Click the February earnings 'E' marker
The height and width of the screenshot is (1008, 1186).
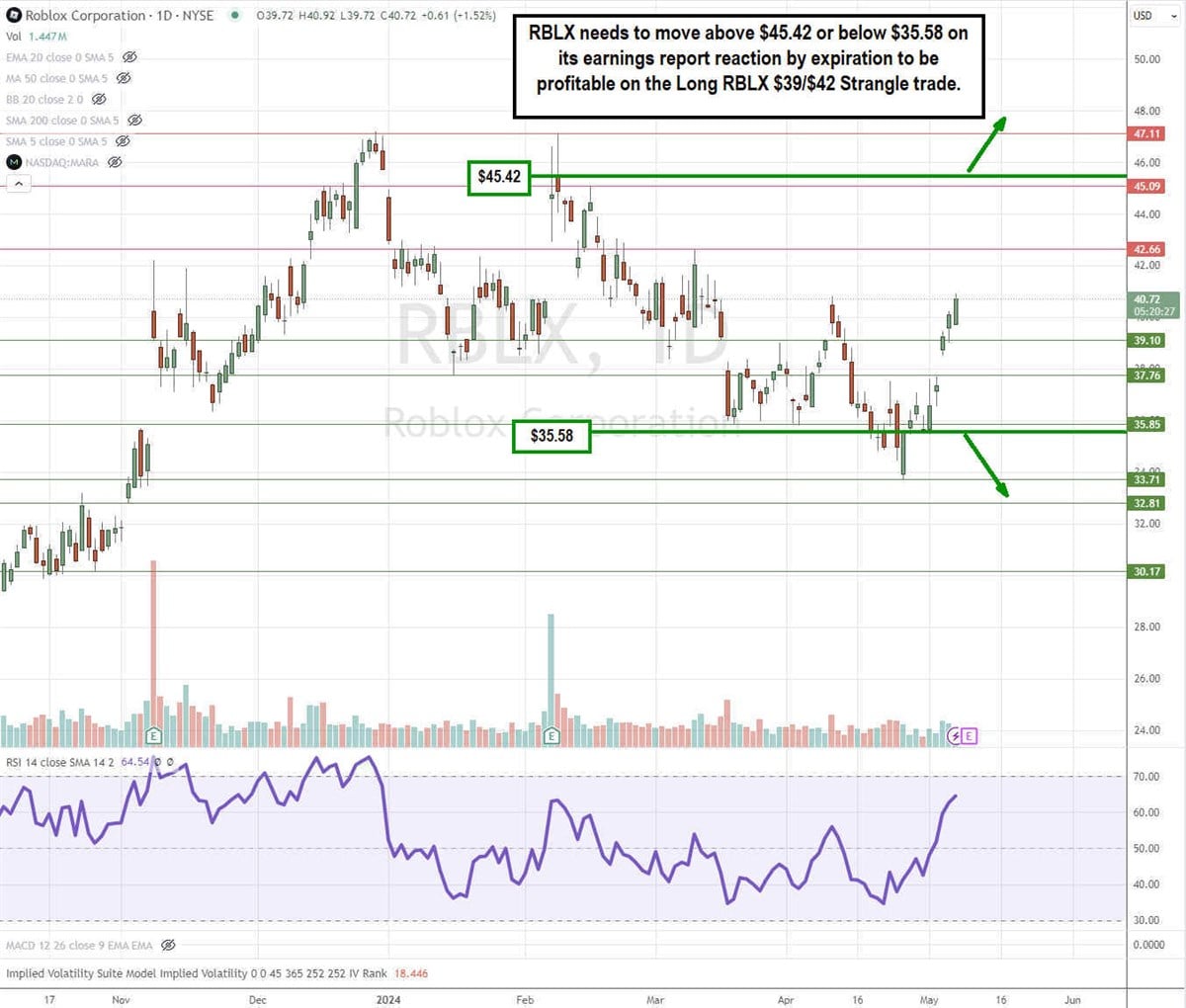[x=551, y=735]
